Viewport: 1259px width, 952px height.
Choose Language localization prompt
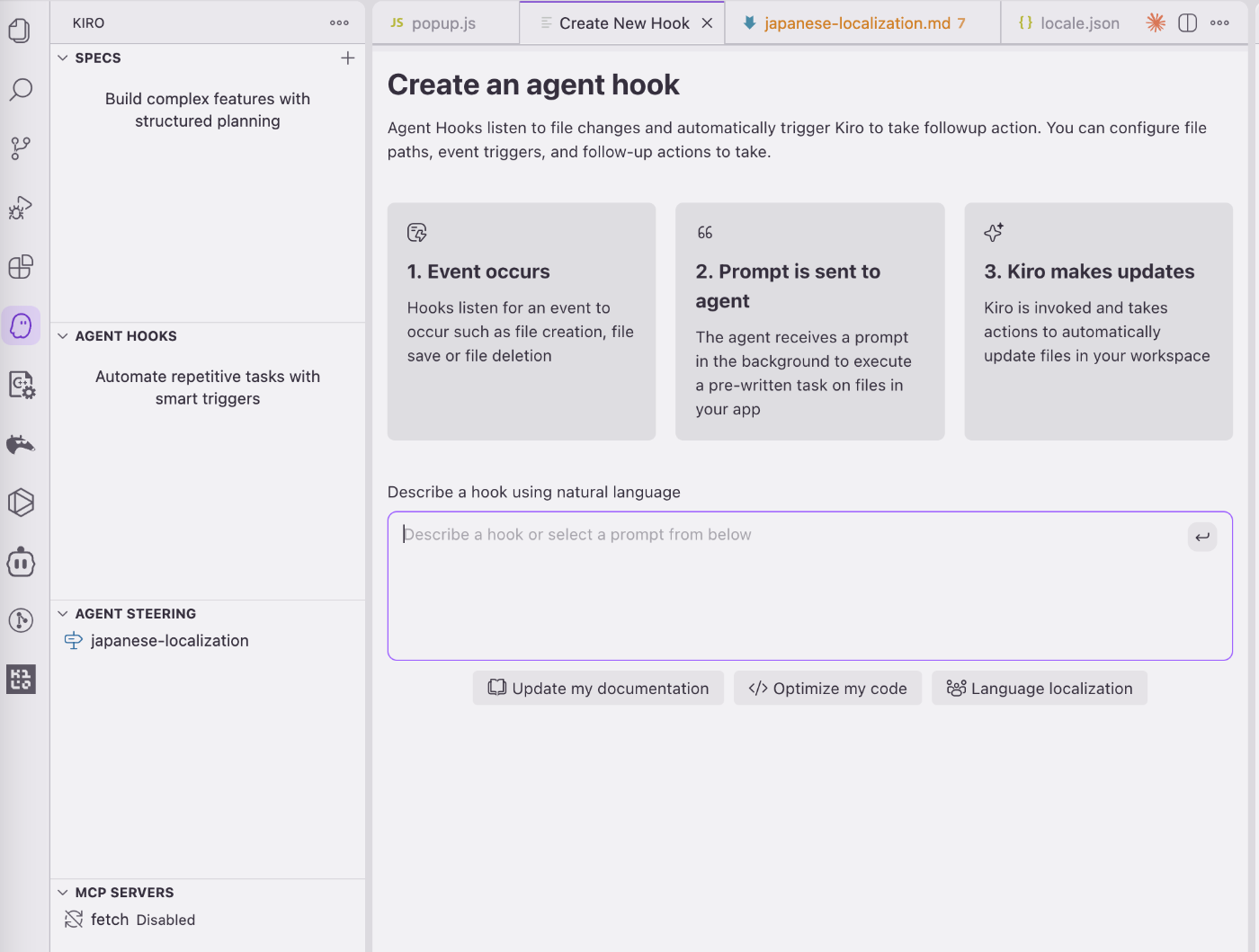click(1040, 689)
